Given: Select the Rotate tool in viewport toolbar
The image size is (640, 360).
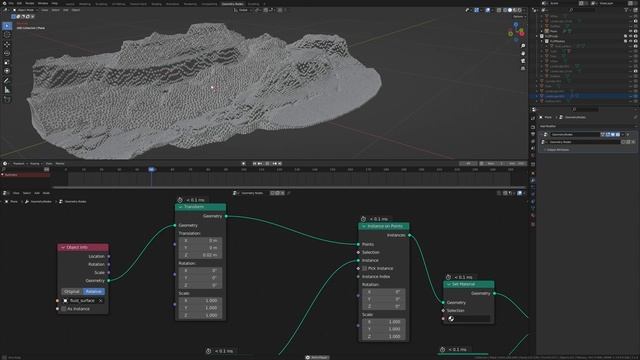Looking at the screenshot, I should (7, 53).
